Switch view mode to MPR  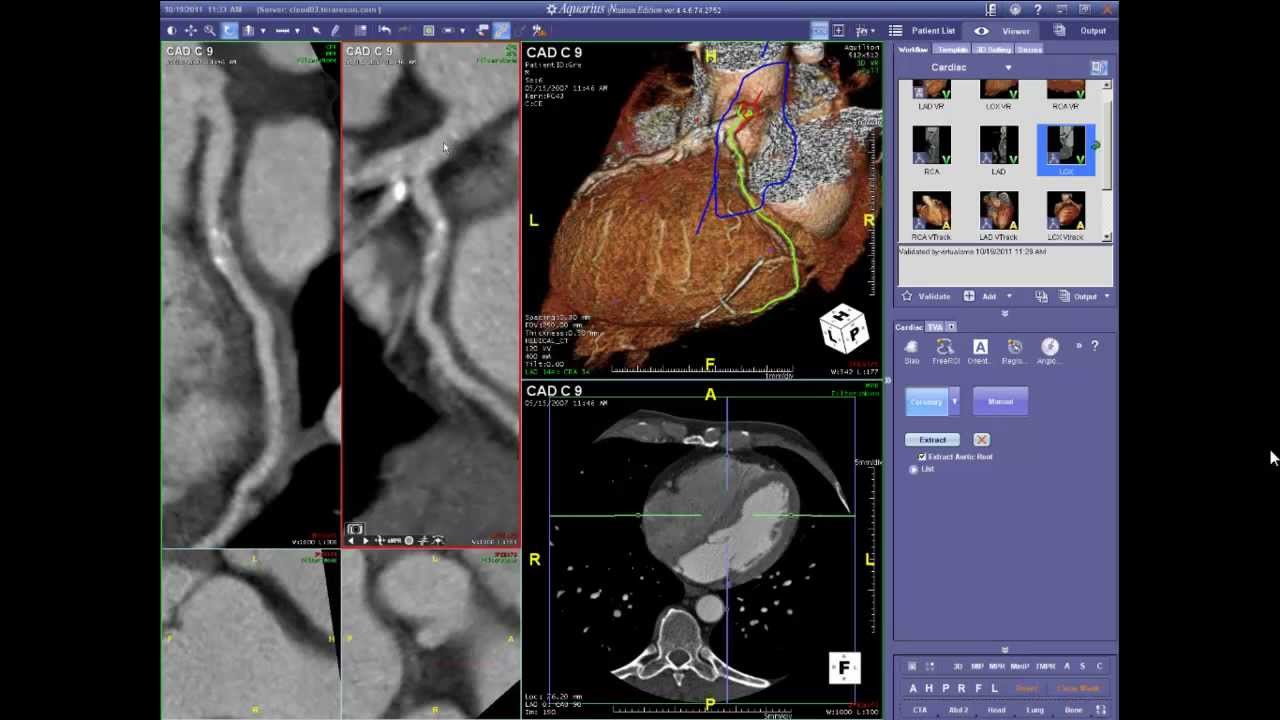(x=997, y=666)
